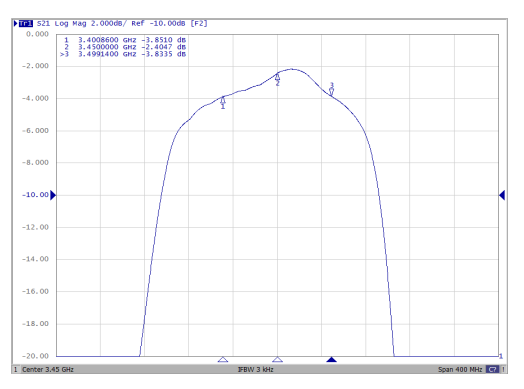This screenshot has width=524, height=389.
Task: Click marker 1 on the trace
Action: coord(223,103)
